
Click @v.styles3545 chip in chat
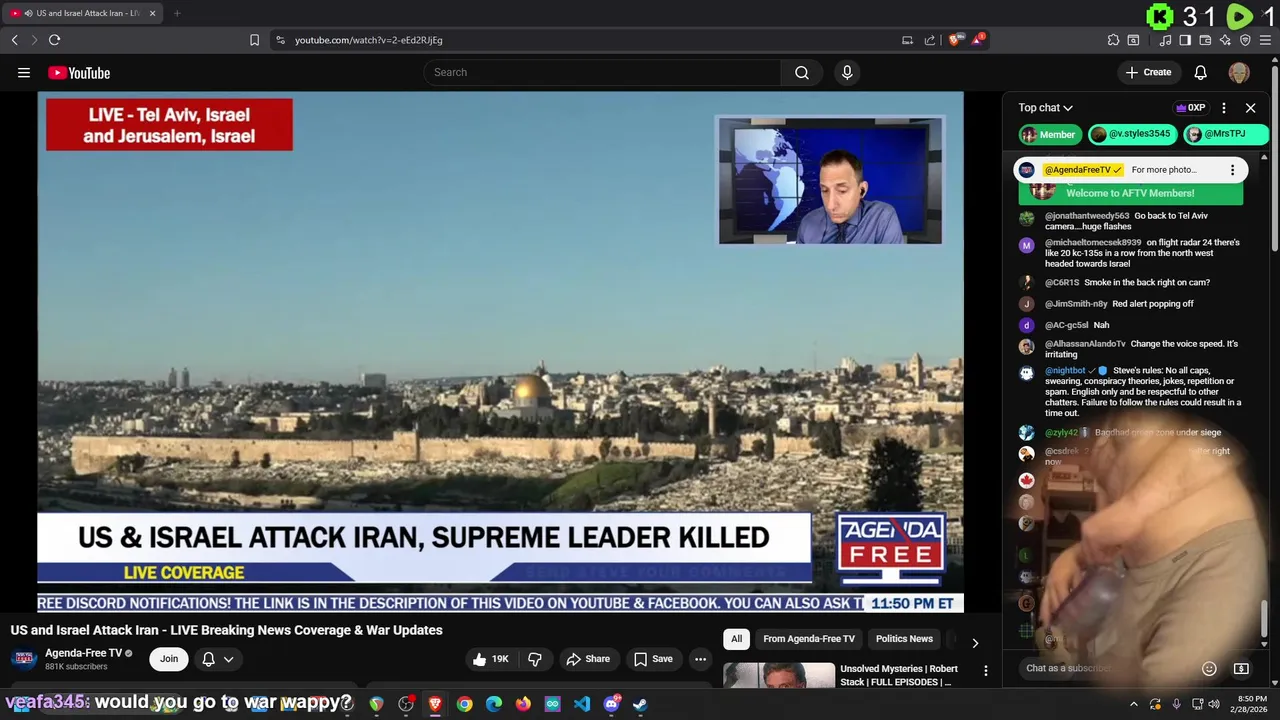tap(1131, 134)
